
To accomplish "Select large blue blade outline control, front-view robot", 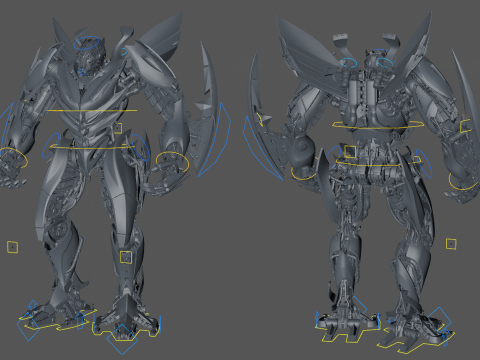I will coord(215,139).
